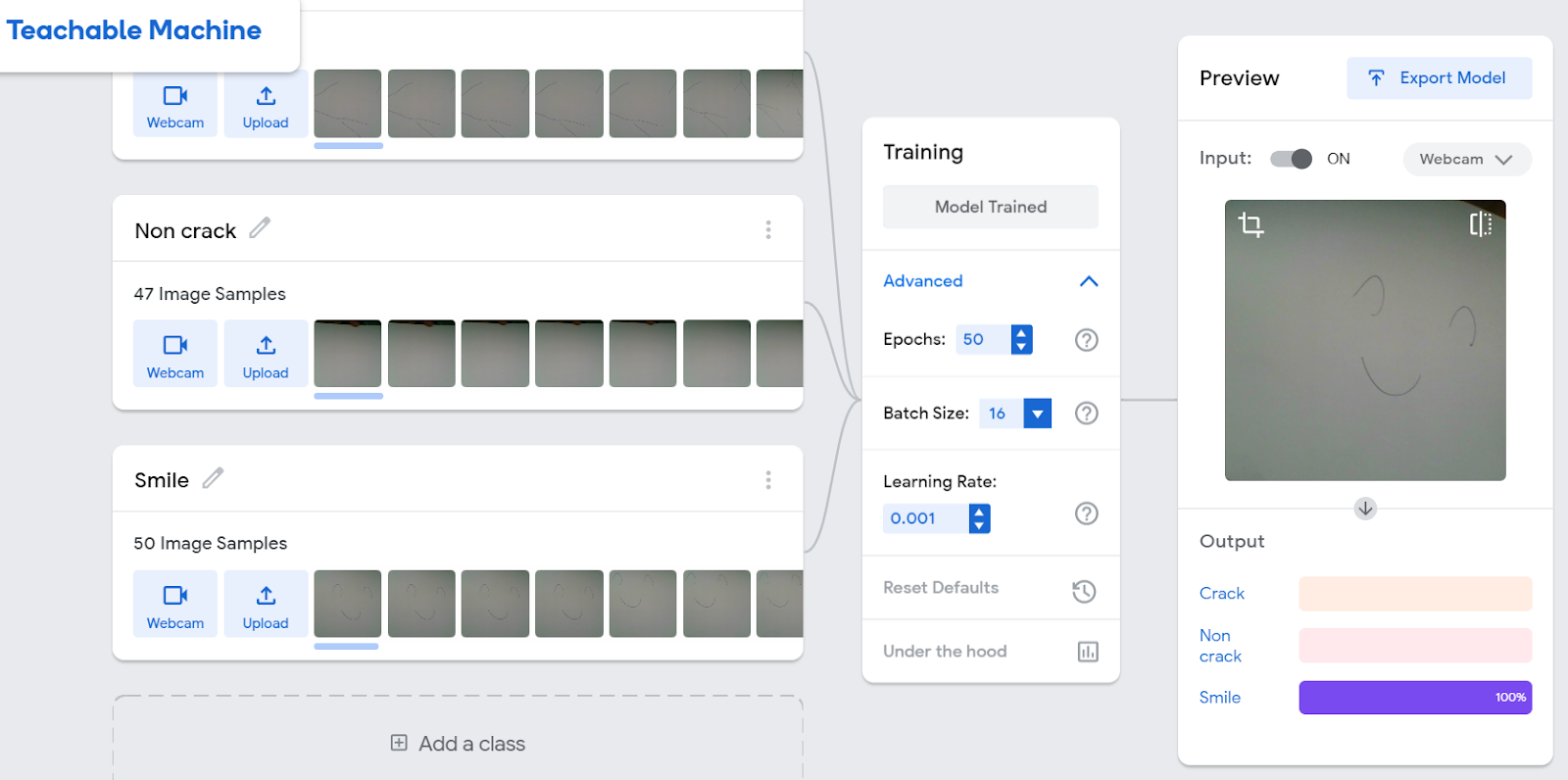Open the Batch Size dropdown
The width and height of the screenshot is (1568, 780).
tap(1037, 414)
